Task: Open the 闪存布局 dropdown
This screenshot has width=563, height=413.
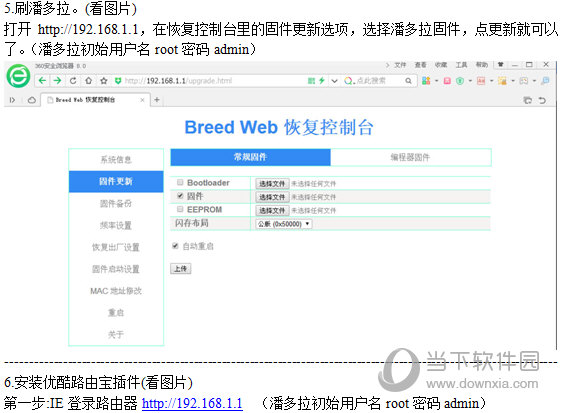Action: point(284,224)
